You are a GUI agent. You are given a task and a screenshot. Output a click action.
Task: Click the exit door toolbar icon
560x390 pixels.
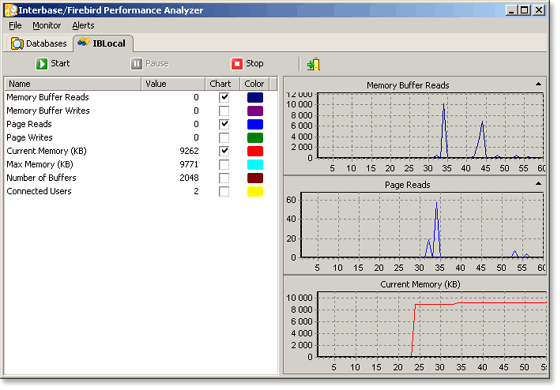pos(313,64)
